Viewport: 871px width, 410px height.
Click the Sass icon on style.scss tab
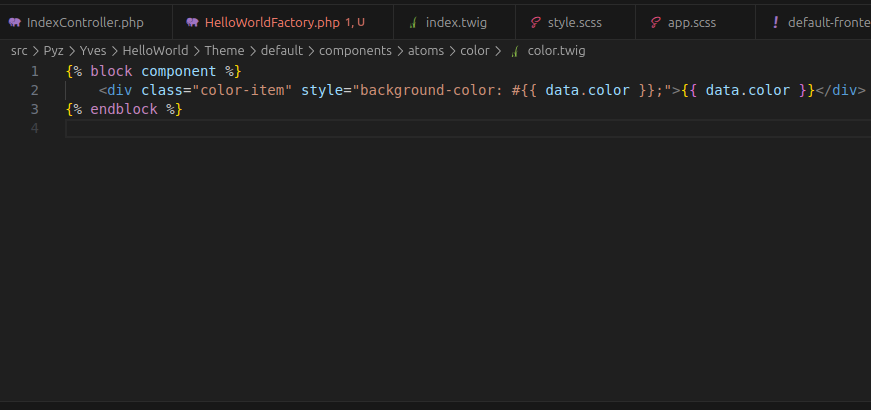pos(535,23)
